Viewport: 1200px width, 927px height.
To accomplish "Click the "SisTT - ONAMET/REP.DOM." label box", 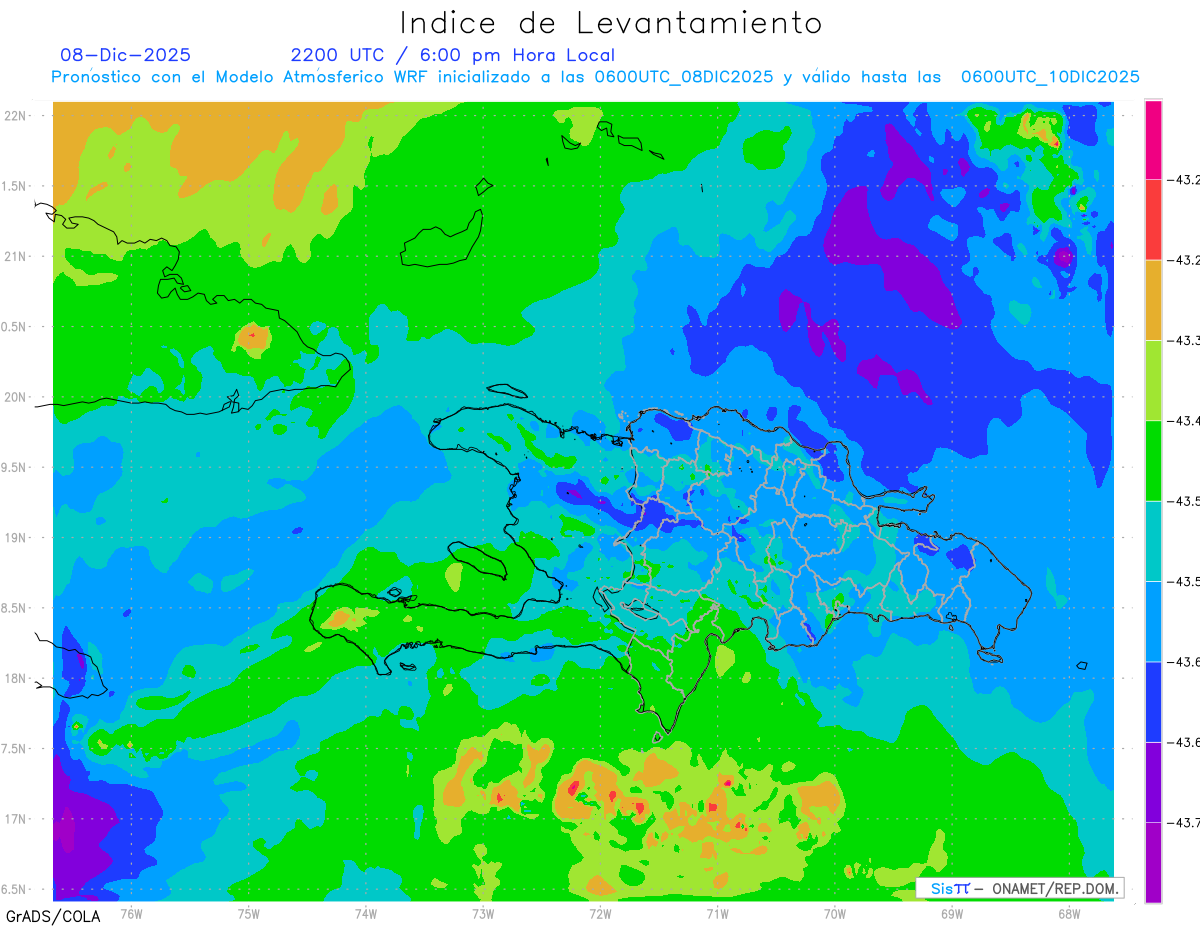I will (x=1020, y=888).
